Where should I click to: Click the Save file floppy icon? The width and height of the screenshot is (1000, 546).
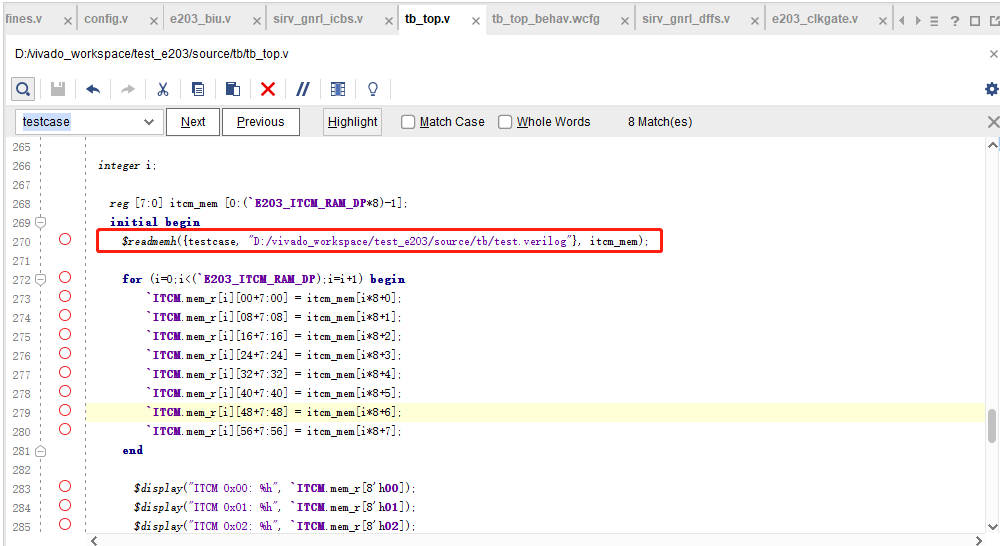pos(58,89)
